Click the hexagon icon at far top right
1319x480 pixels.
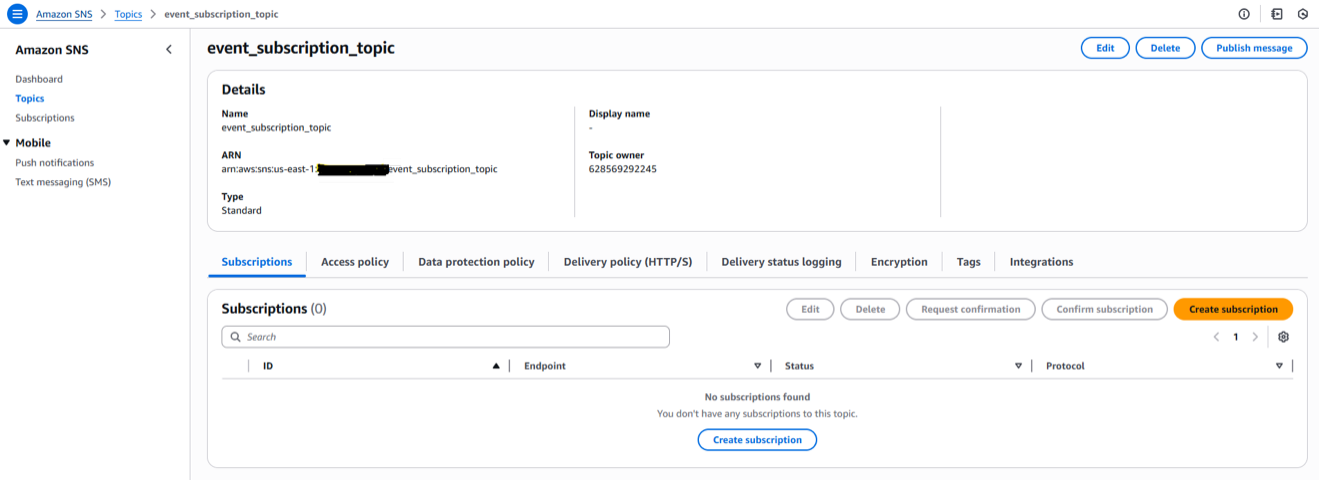pos(1303,14)
